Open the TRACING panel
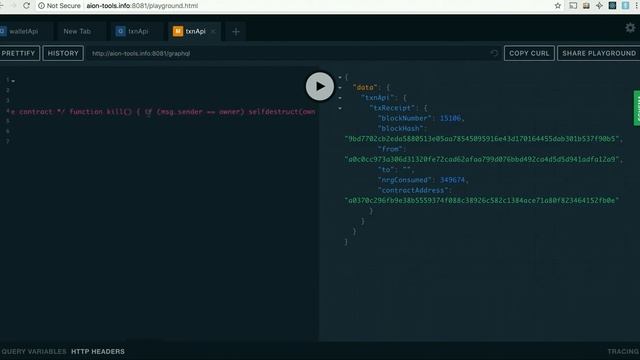Viewport: 640px width, 360px height. [x=623, y=351]
